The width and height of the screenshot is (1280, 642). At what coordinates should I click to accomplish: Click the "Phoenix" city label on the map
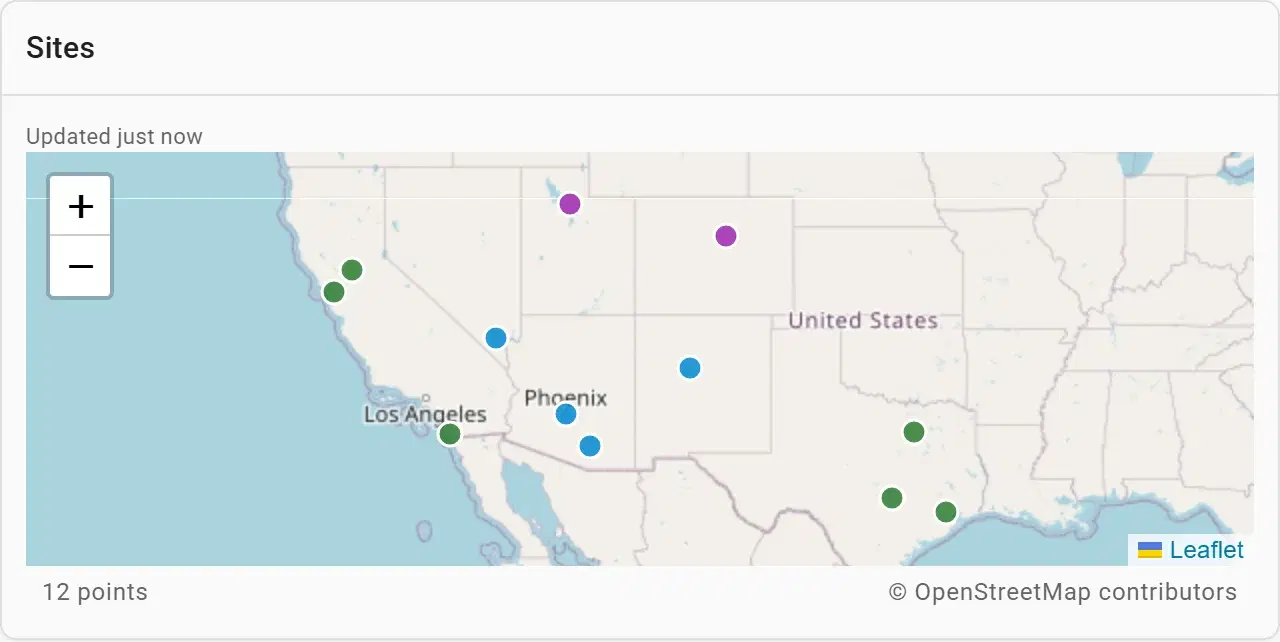[x=566, y=398]
